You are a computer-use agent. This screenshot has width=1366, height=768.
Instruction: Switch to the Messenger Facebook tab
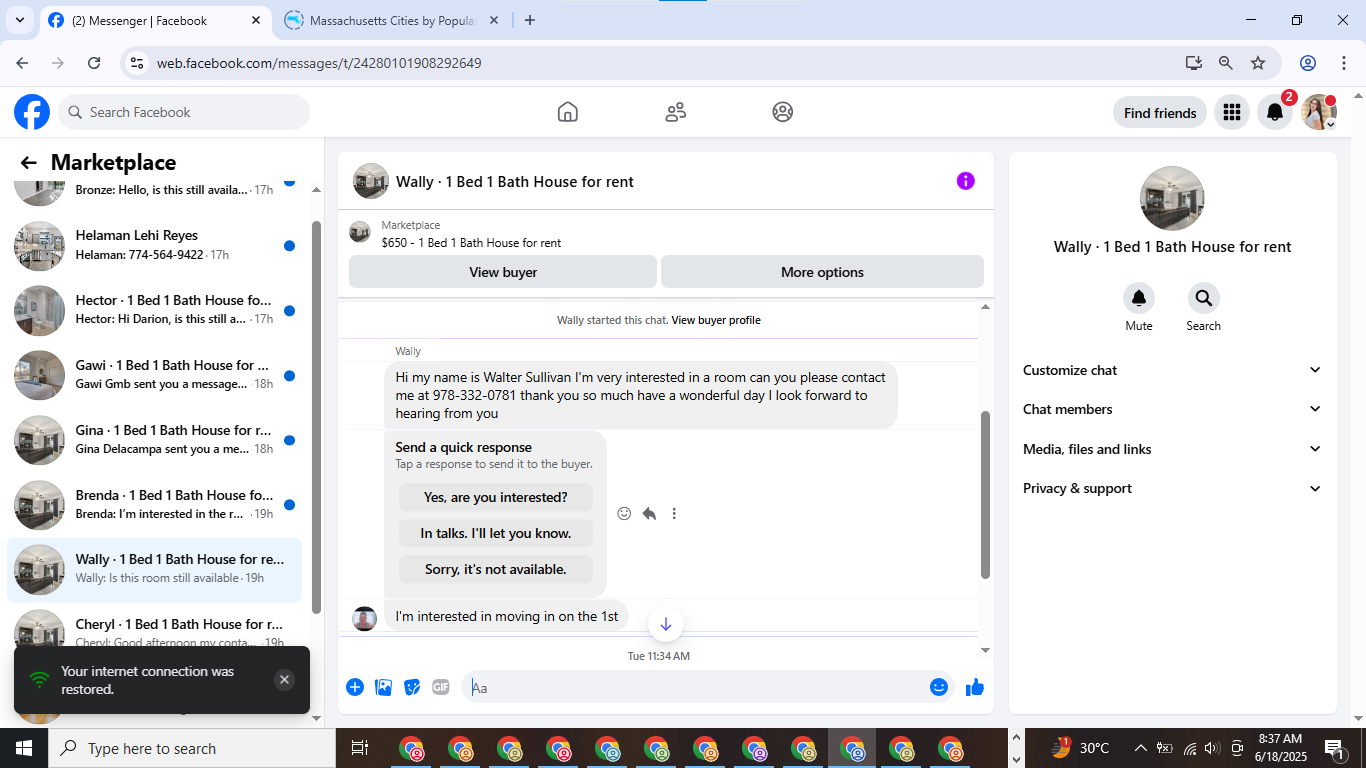(155, 20)
